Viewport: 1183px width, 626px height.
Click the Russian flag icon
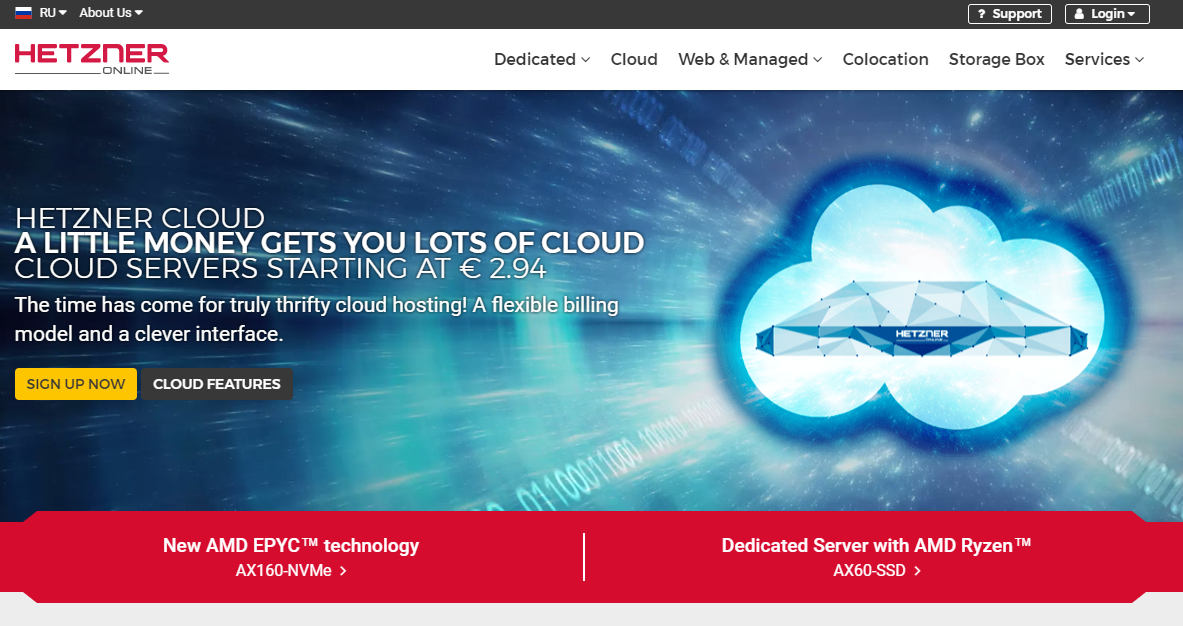(x=23, y=13)
